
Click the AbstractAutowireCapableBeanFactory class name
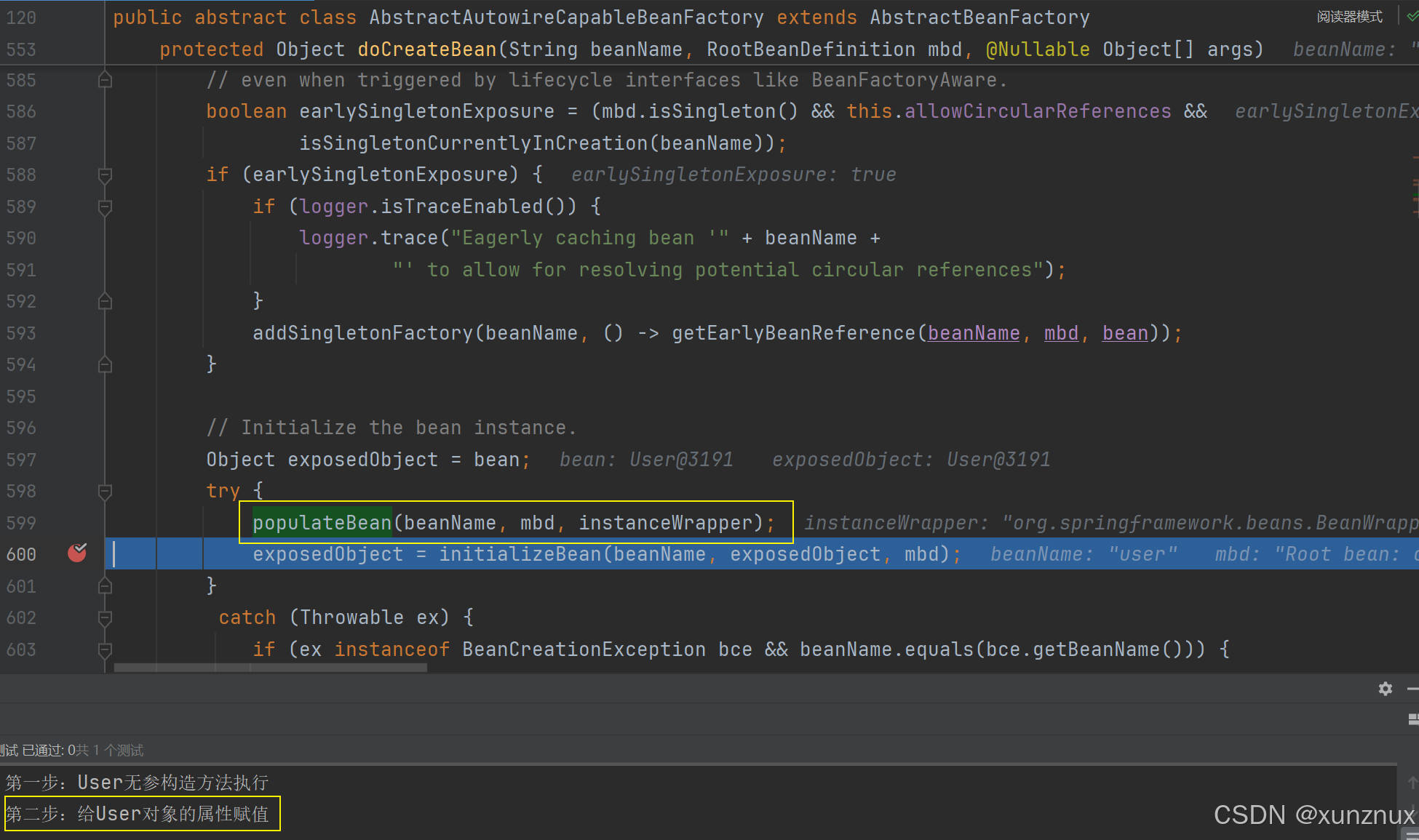coord(566,17)
